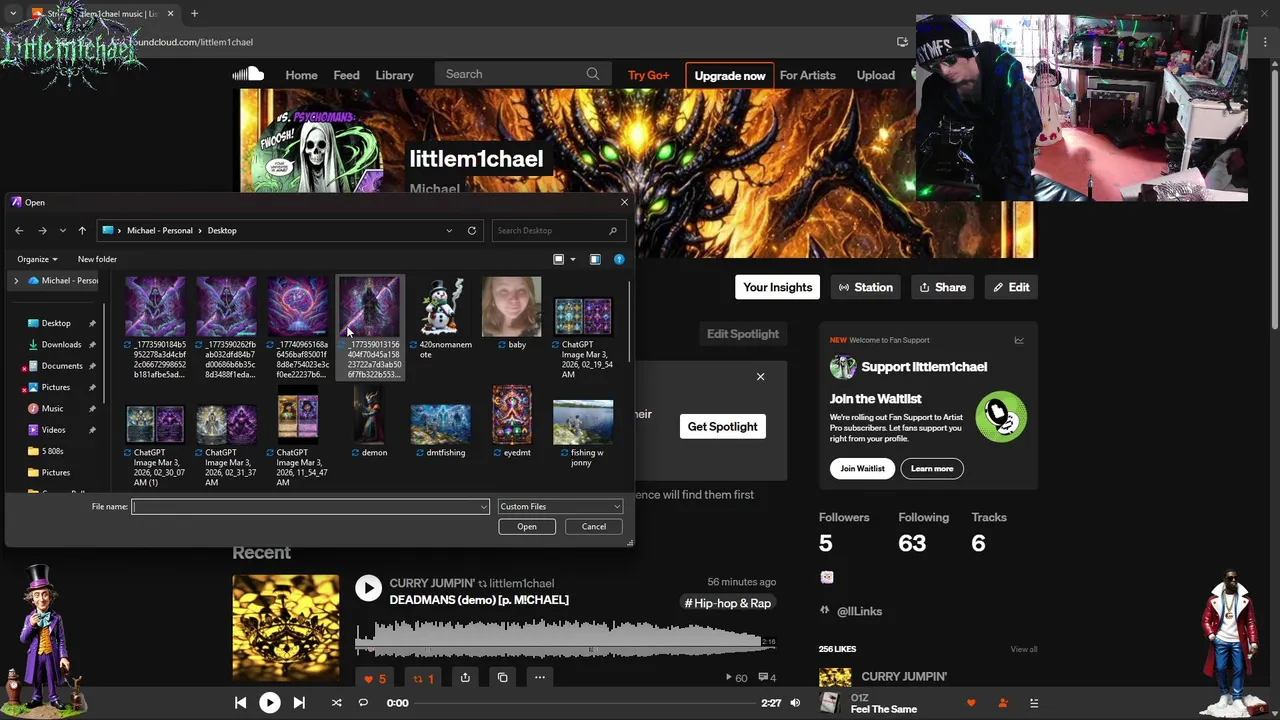Click the Station button
Image resolution: width=1280 pixels, height=720 pixels.
tap(865, 288)
